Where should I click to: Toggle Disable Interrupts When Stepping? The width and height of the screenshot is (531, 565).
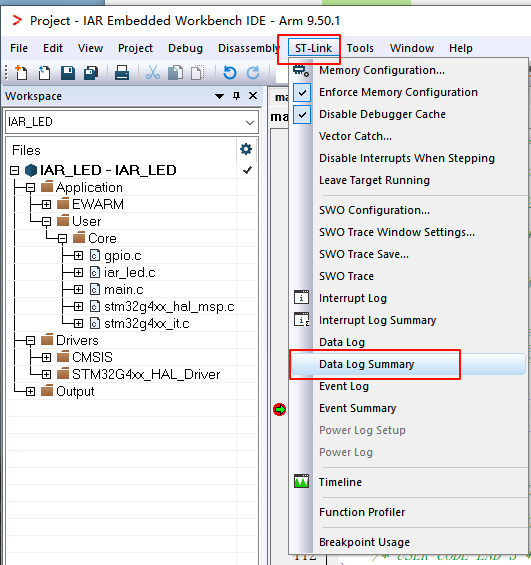(407, 158)
